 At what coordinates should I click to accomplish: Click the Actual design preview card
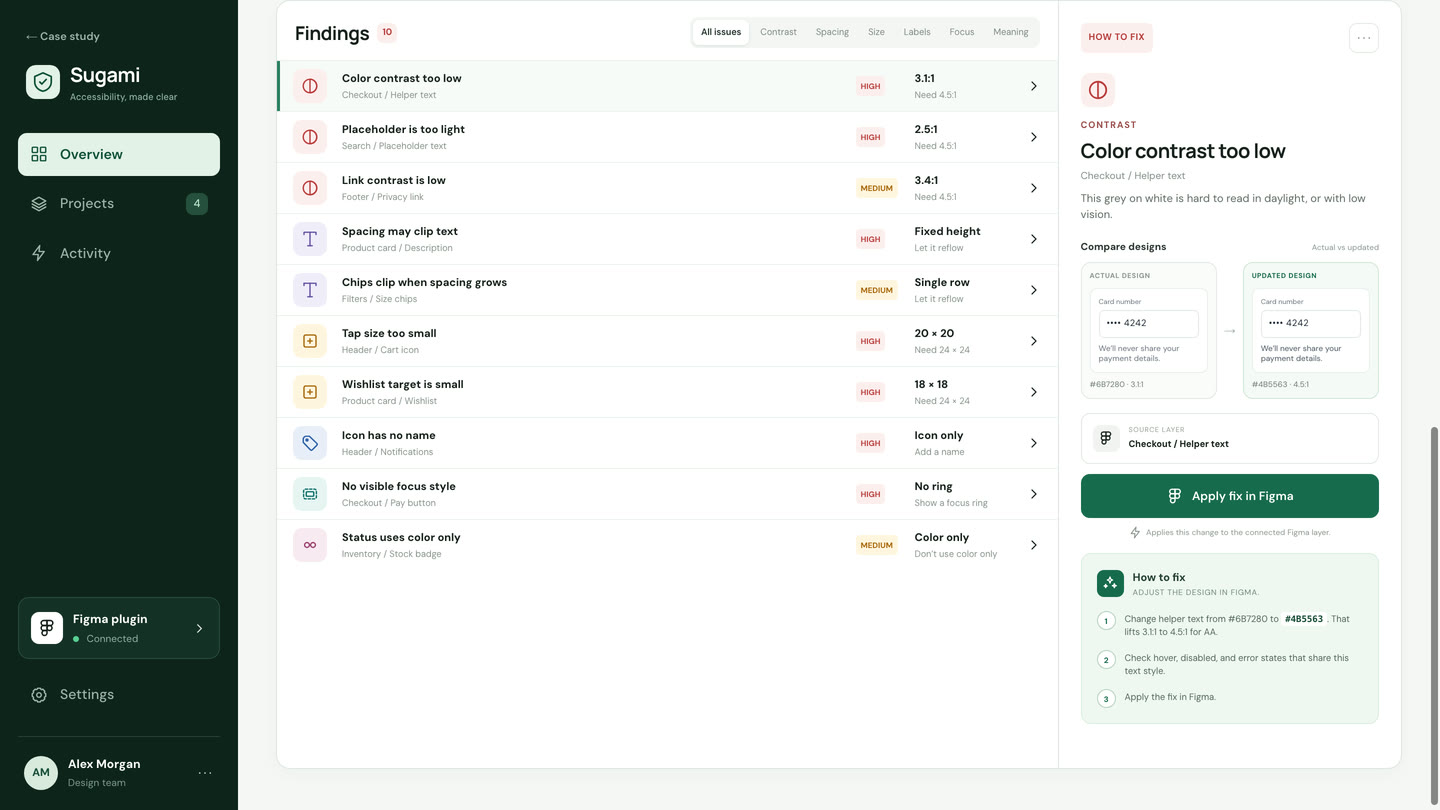click(x=1149, y=330)
